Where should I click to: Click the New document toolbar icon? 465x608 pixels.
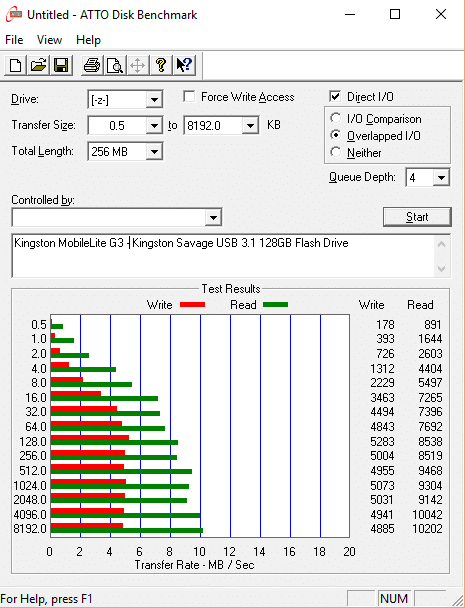point(15,65)
